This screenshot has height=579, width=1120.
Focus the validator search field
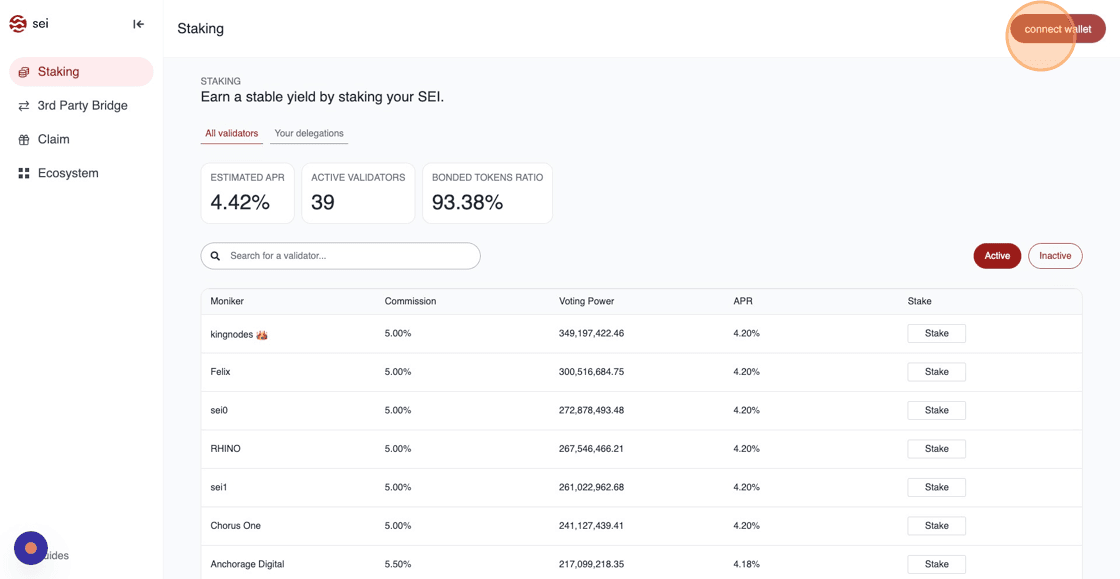coord(350,256)
